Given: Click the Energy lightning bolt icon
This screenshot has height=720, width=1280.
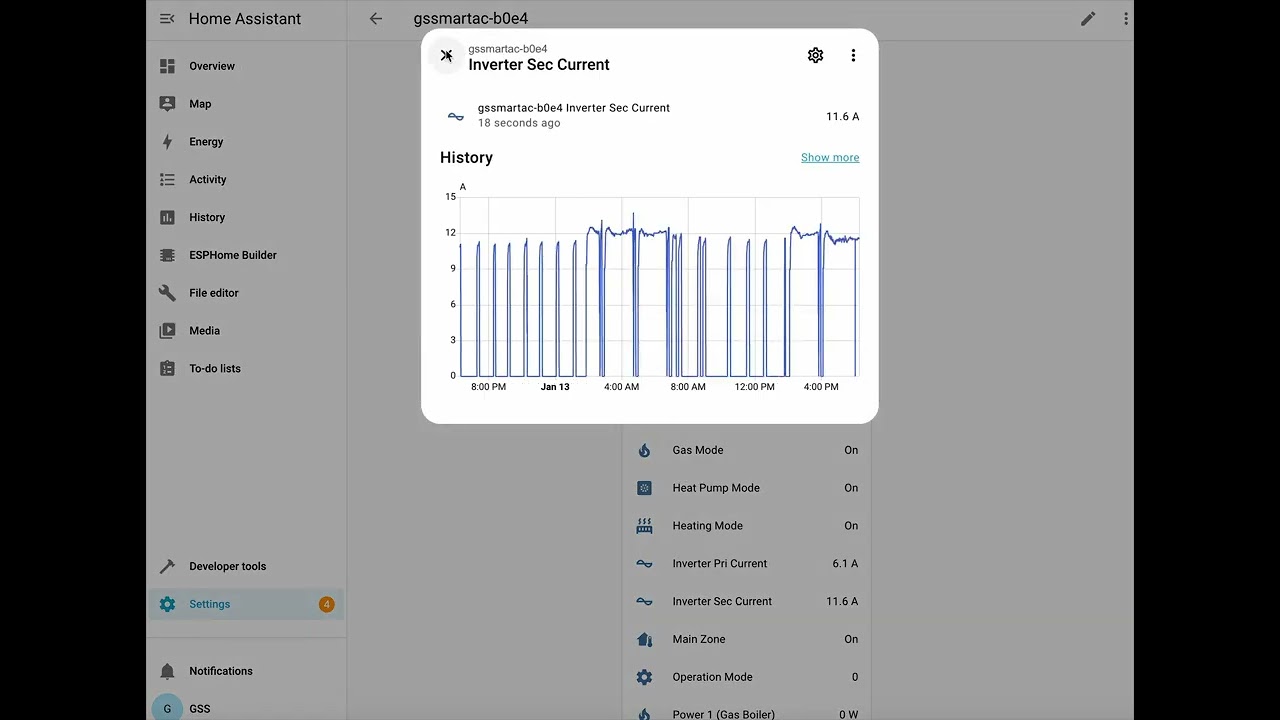Looking at the screenshot, I should tap(167, 142).
